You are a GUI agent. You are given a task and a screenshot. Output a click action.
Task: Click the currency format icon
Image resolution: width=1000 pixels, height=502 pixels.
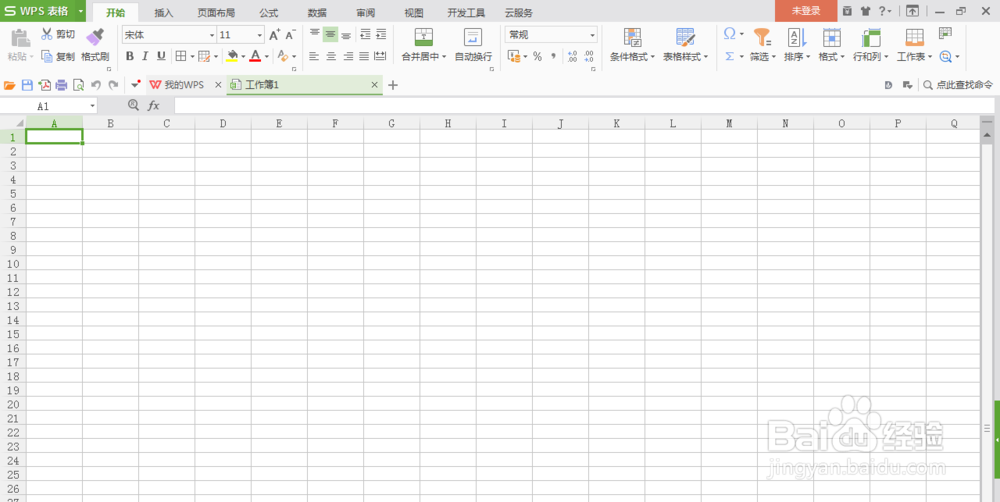pos(515,56)
